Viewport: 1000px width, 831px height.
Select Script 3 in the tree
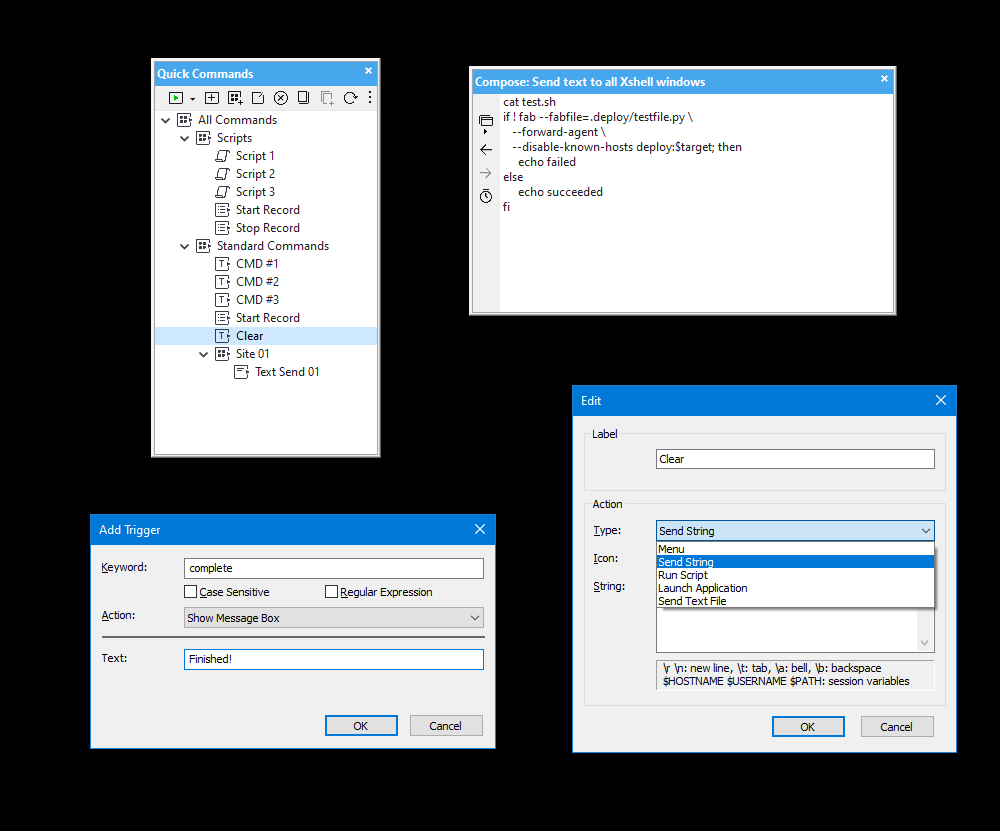pos(255,191)
